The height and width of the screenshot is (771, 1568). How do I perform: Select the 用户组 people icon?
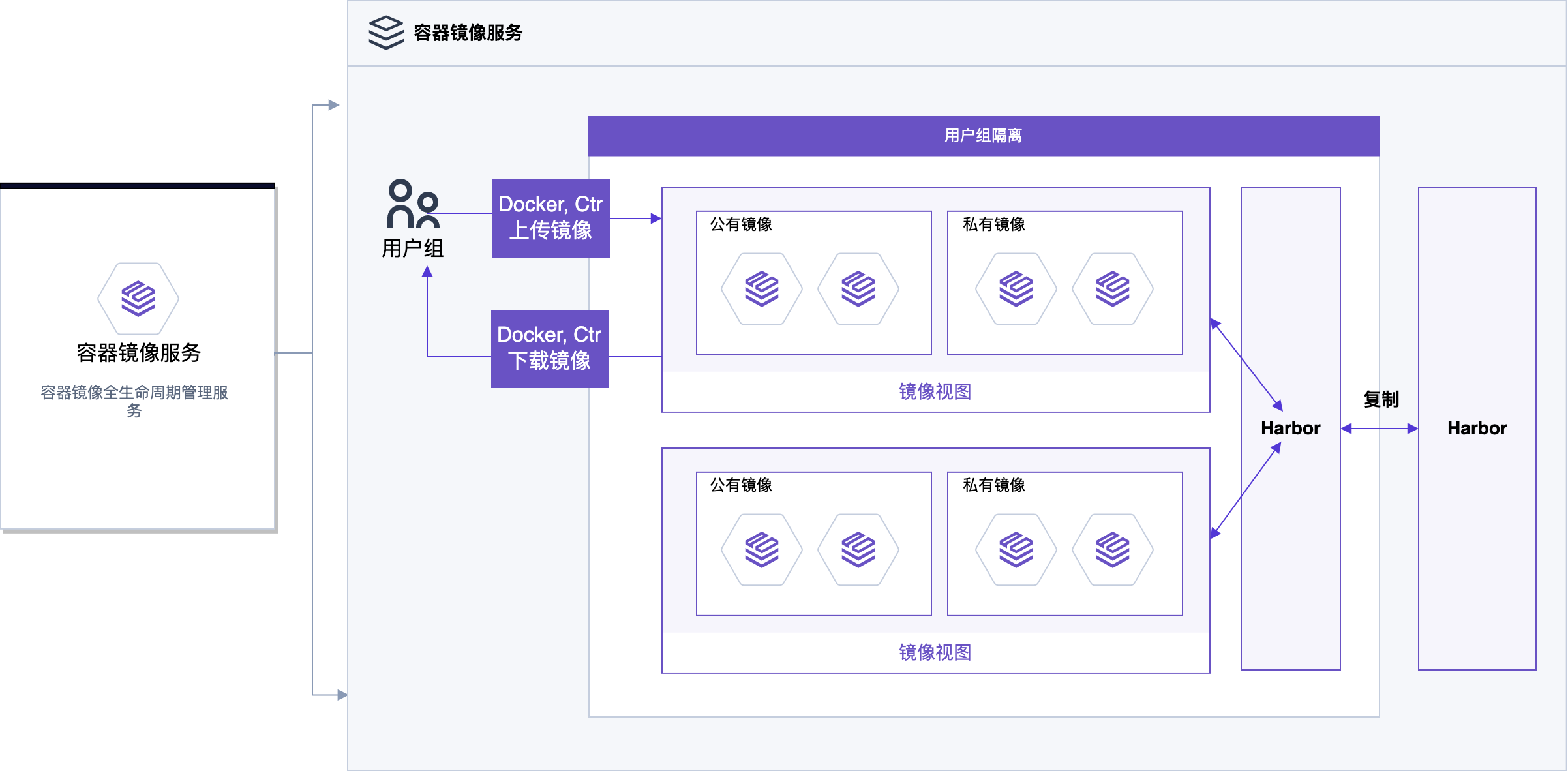(x=414, y=204)
